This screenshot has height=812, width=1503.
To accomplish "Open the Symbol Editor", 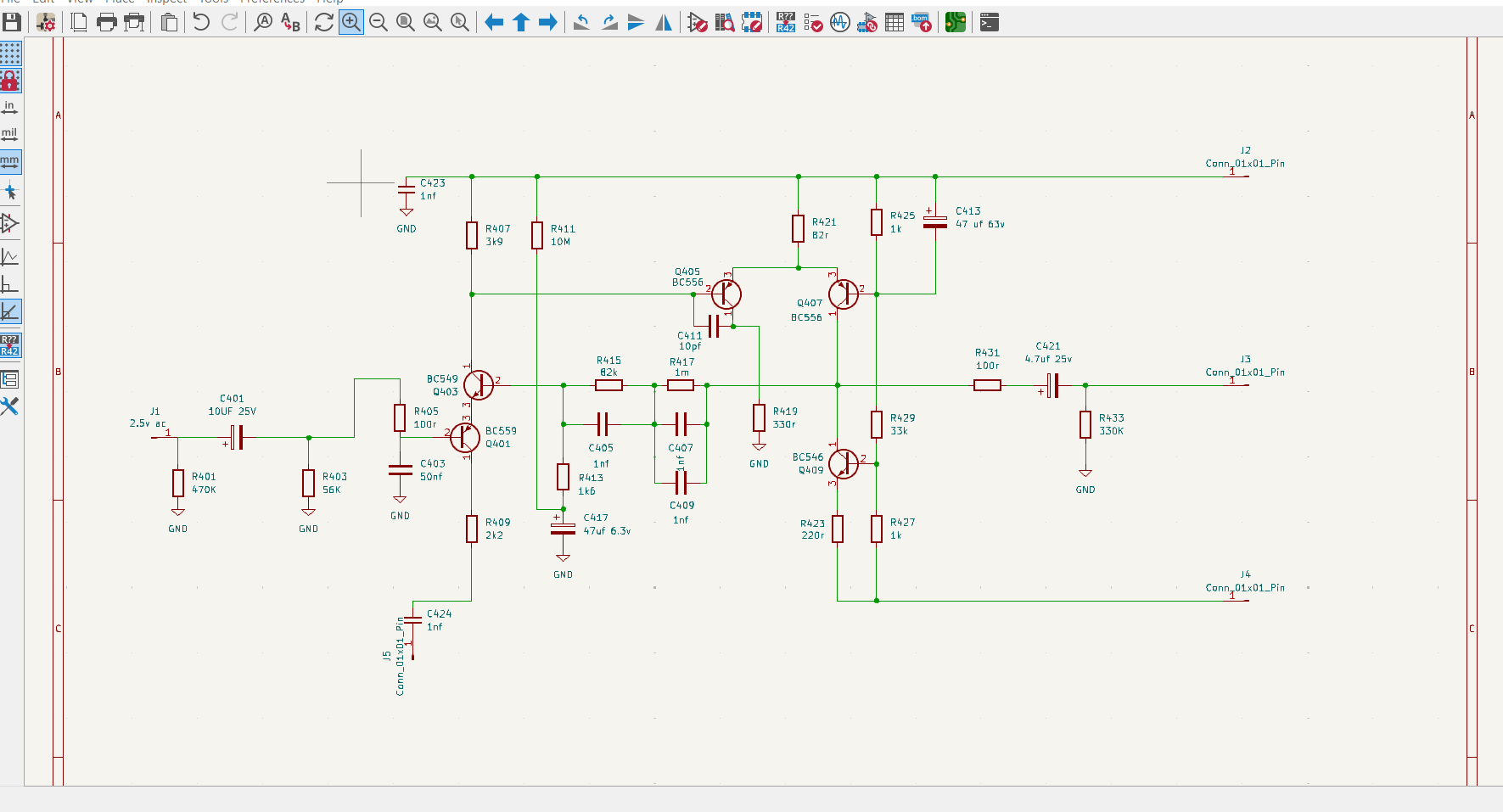I will point(698,22).
